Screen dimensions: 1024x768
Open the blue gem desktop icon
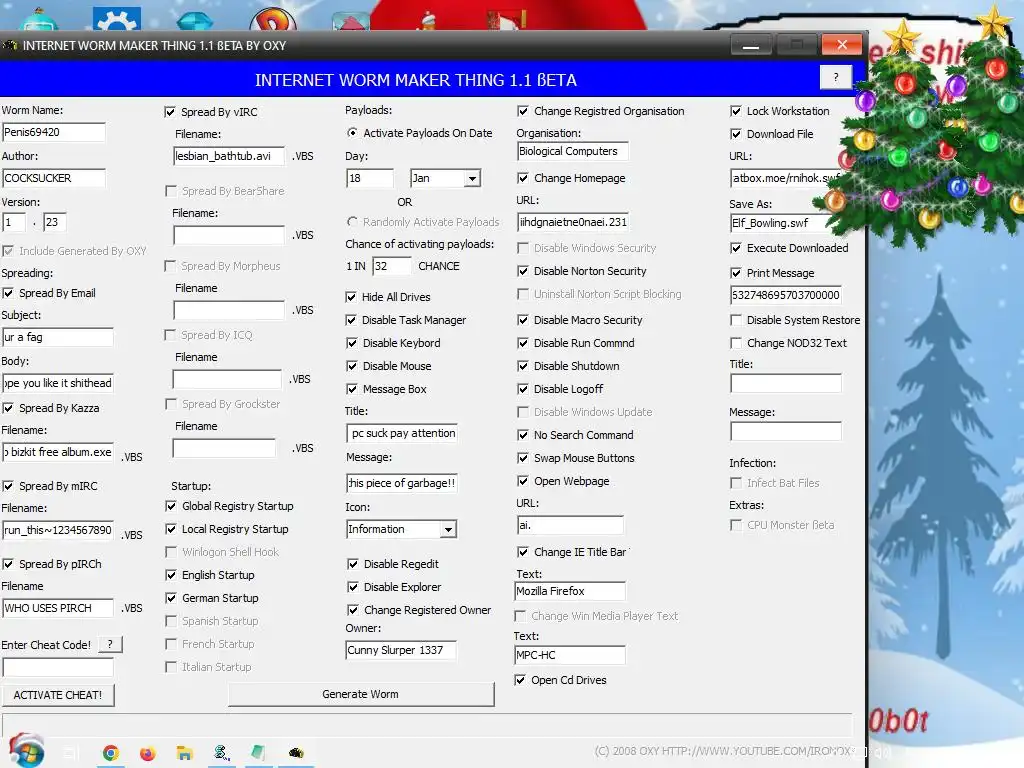[x=195, y=20]
